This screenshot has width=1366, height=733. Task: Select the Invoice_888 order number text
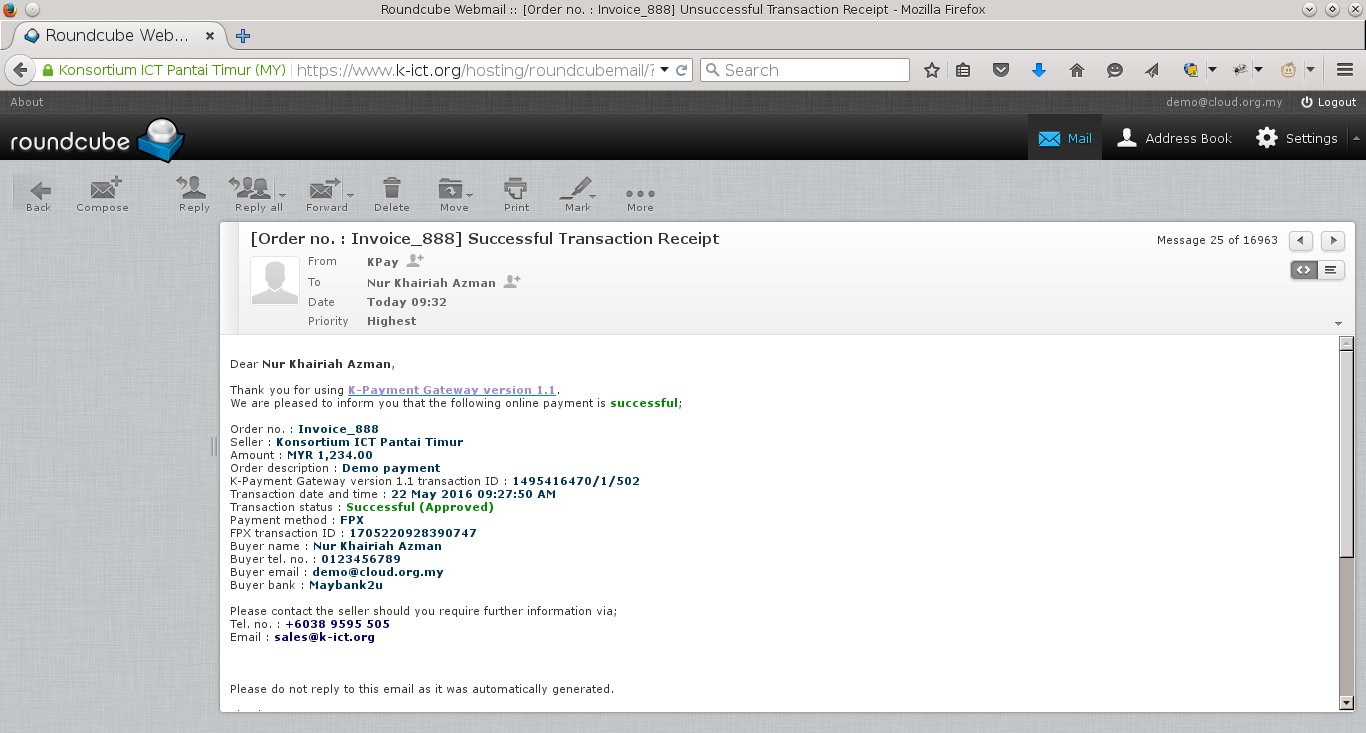tap(338, 429)
